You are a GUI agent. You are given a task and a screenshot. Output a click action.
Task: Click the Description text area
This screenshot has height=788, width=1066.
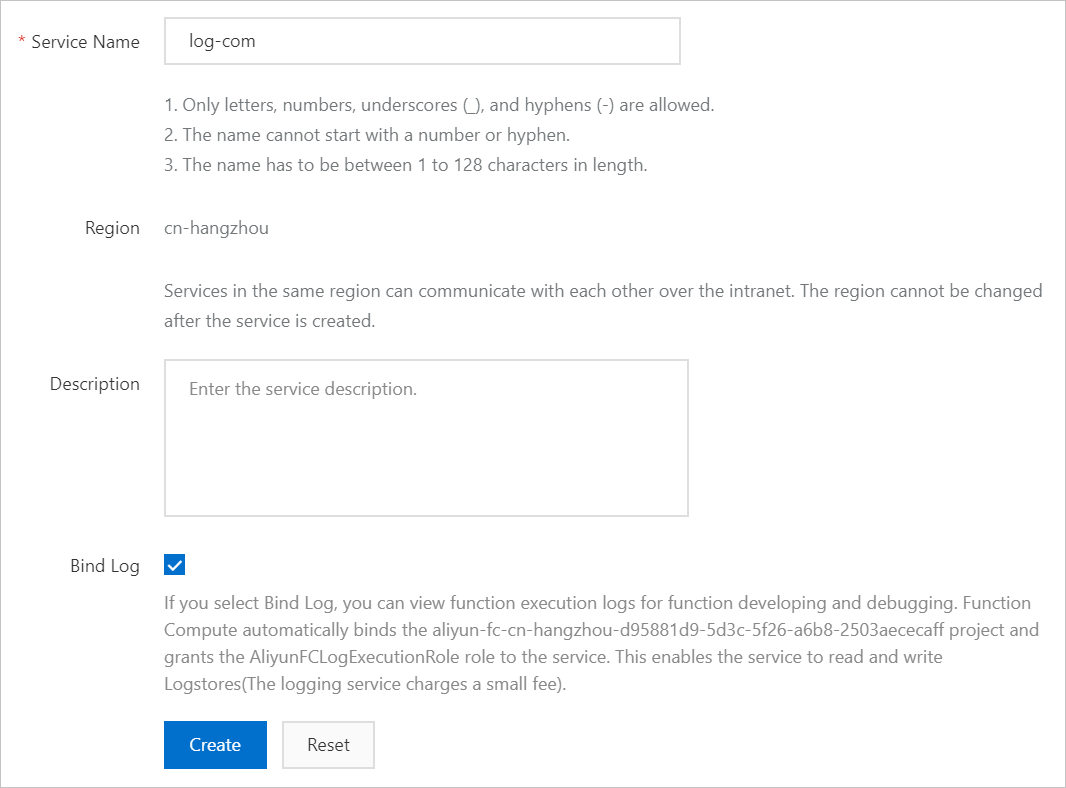coord(426,438)
